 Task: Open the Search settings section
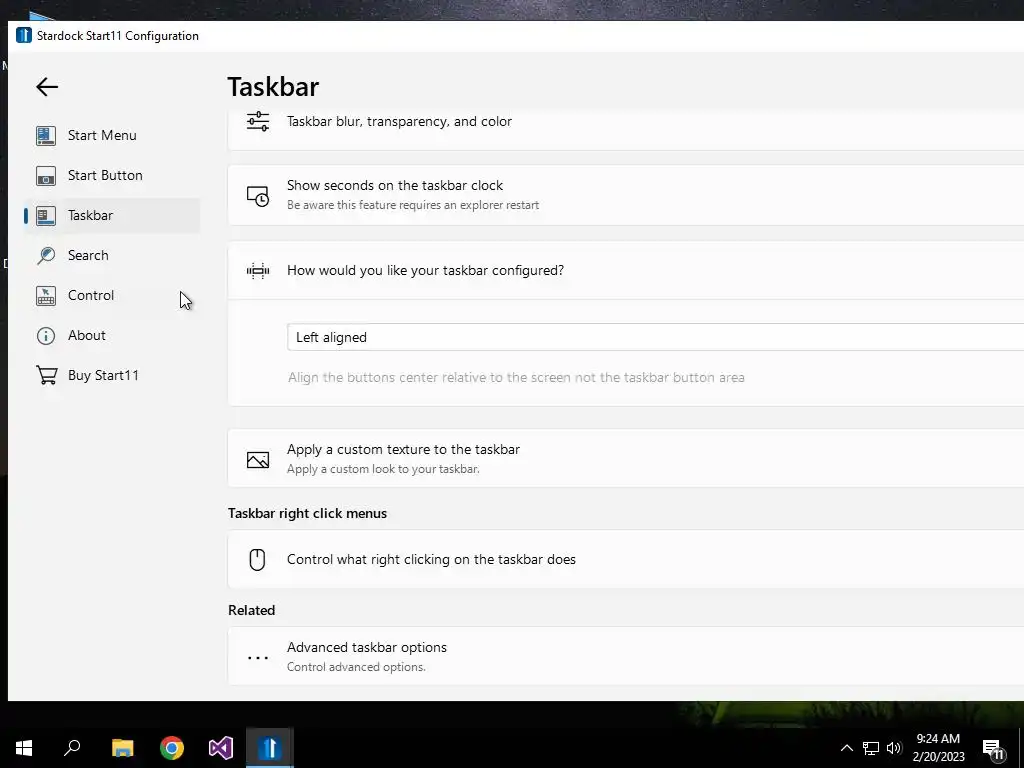tap(112, 255)
